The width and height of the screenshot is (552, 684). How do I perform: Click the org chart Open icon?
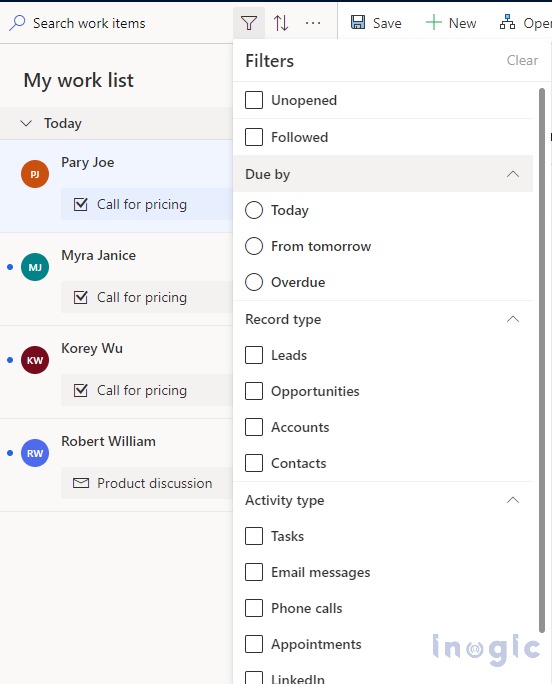pyautogui.click(x=507, y=22)
